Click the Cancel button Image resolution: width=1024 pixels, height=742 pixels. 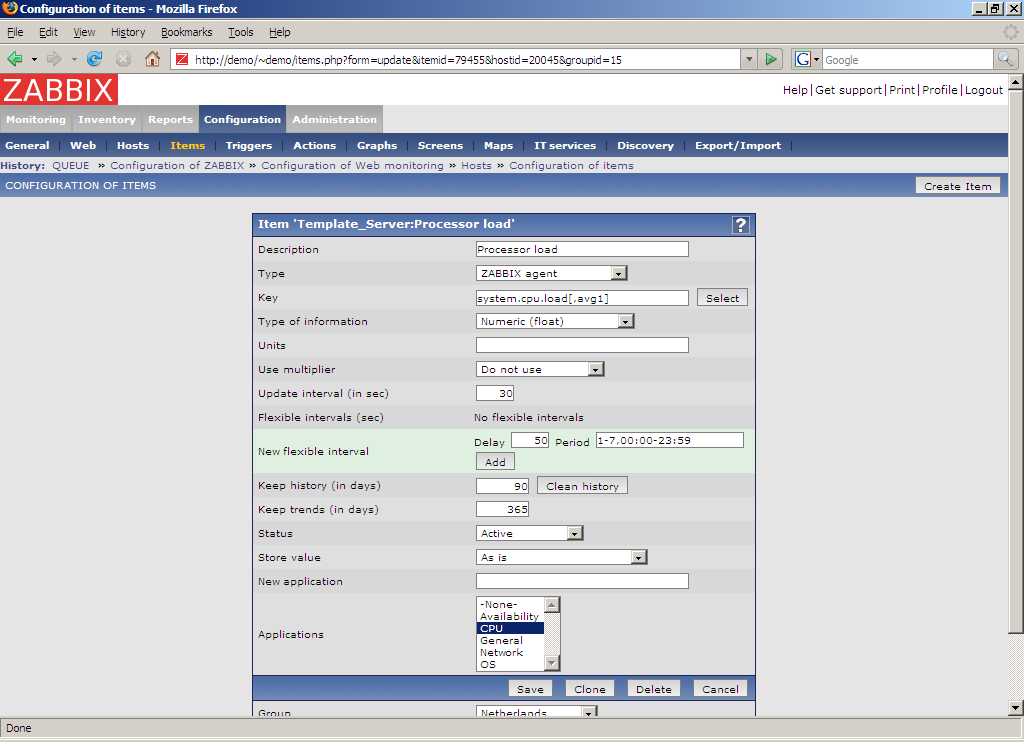point(720,689)
